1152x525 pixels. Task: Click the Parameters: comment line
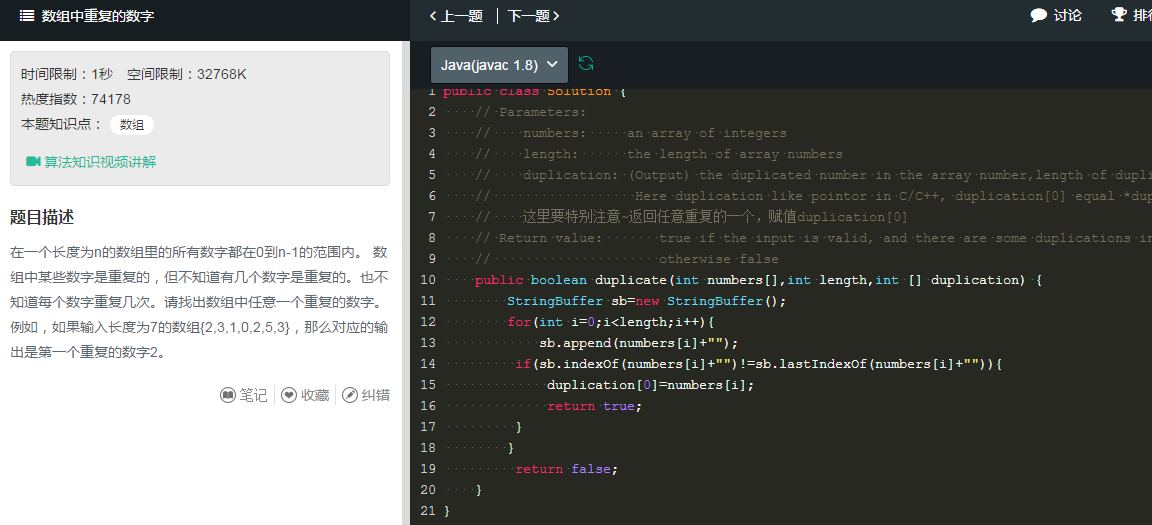(x=531, y=112)
